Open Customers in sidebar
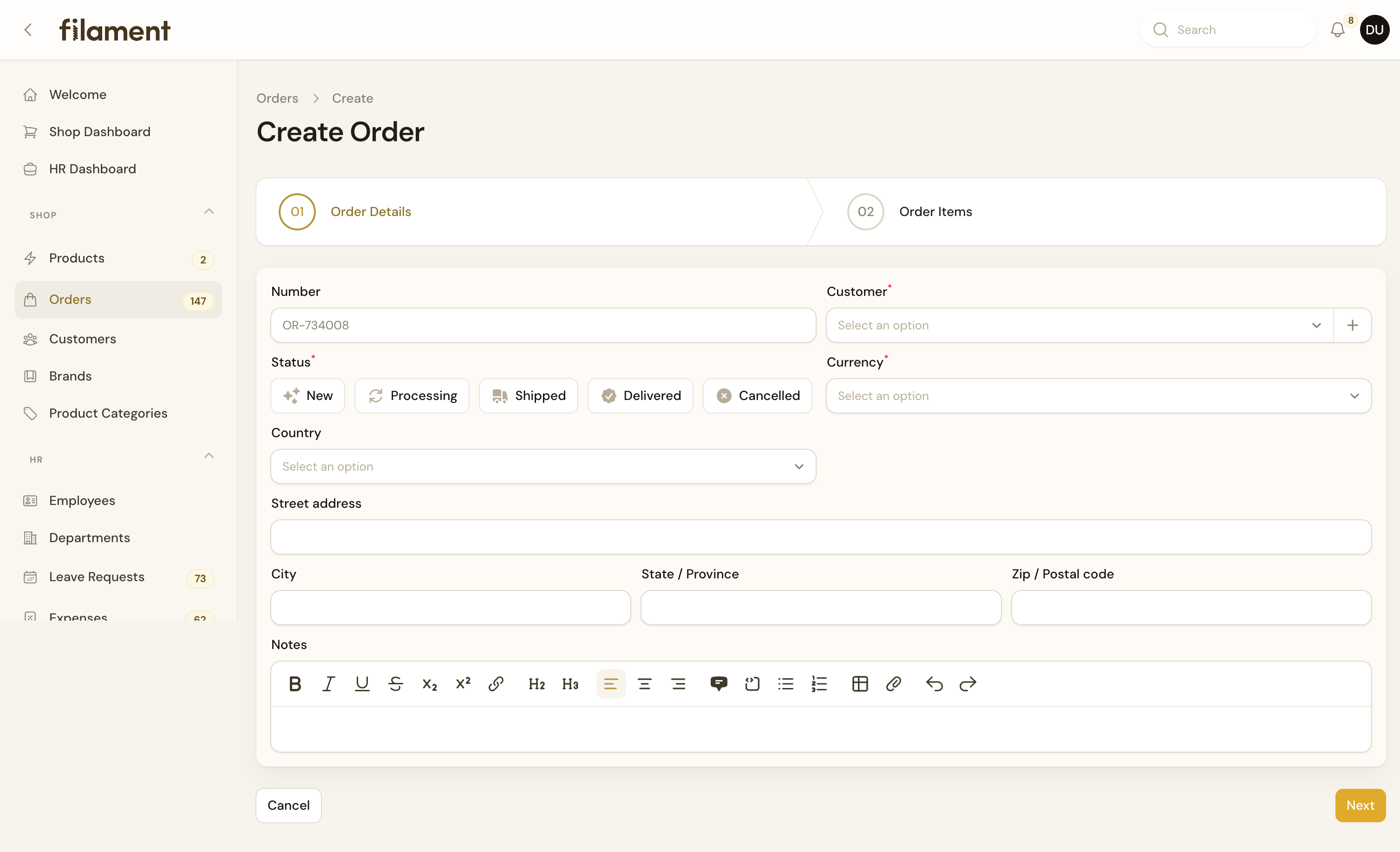 coord(118,339)
